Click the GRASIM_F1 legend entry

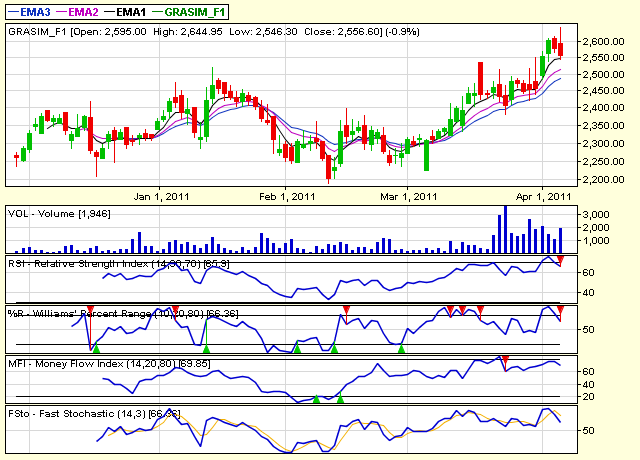click(189, 12)
